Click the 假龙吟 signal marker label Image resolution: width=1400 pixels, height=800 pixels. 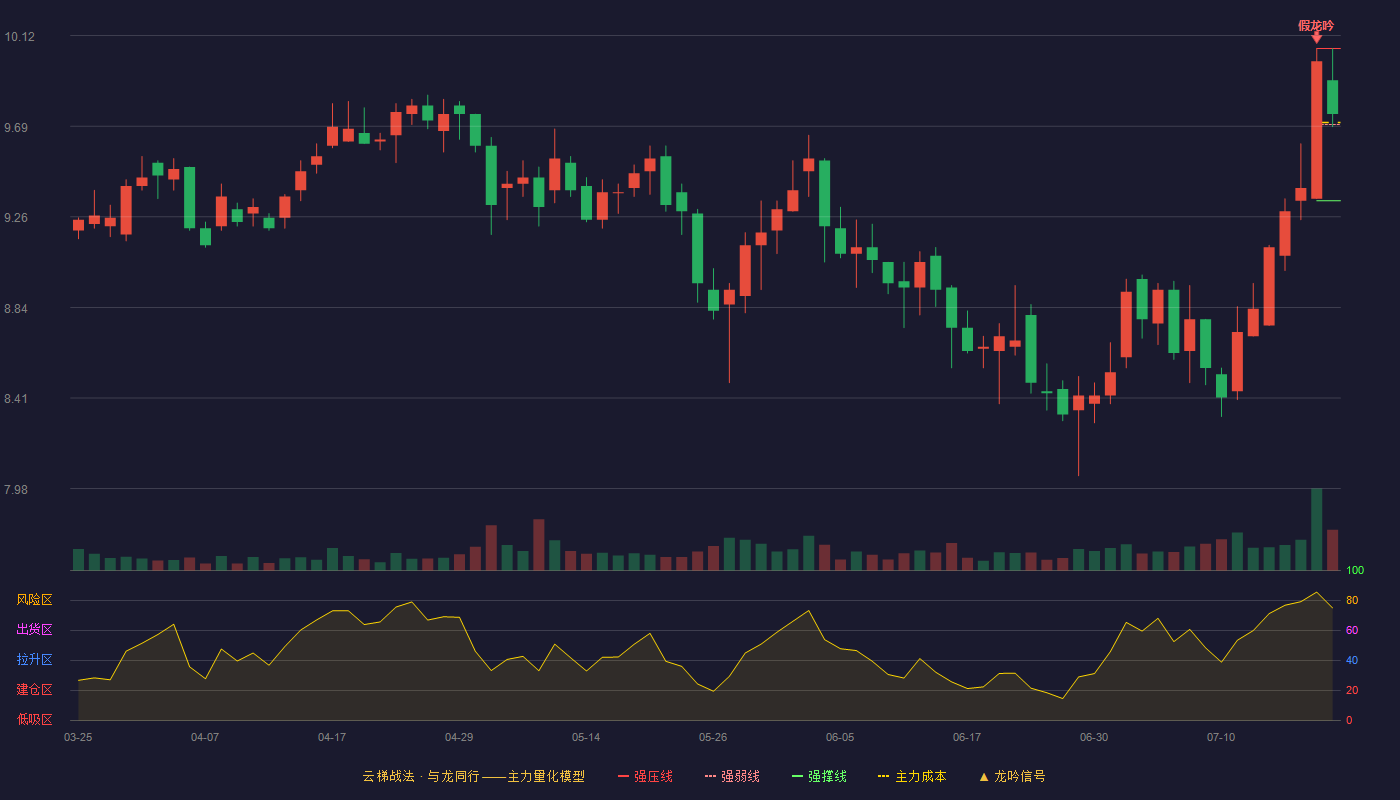pyautogui.click(x=1316, y=26)
